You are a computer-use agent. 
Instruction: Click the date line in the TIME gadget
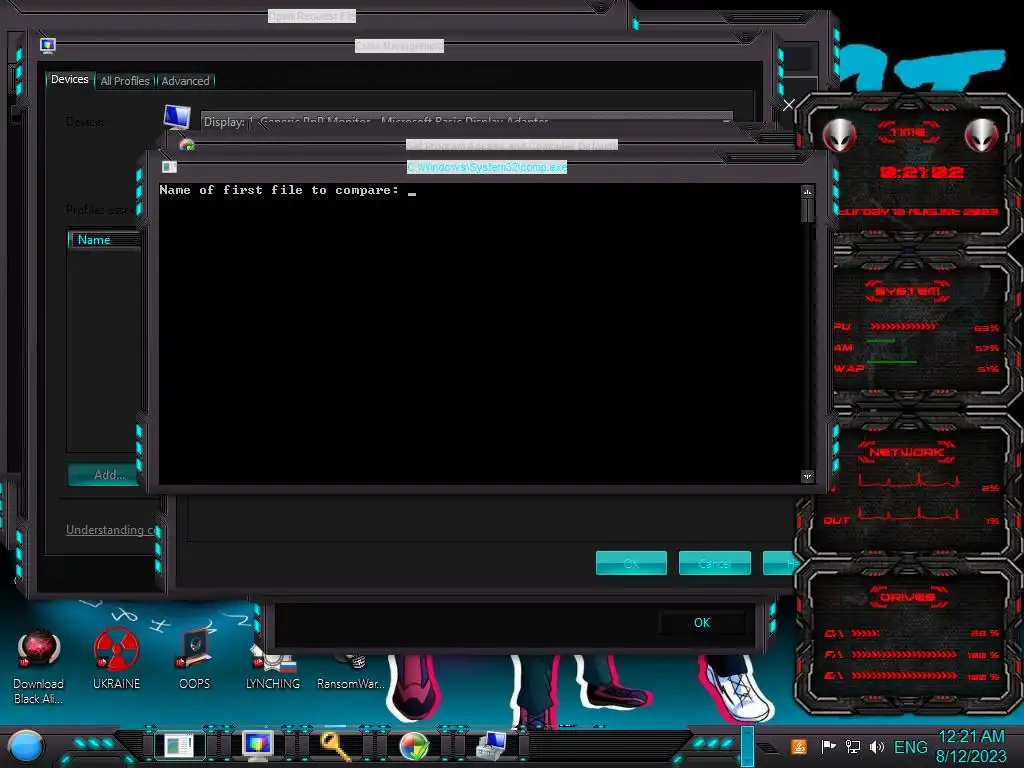[x=918, y=212]
